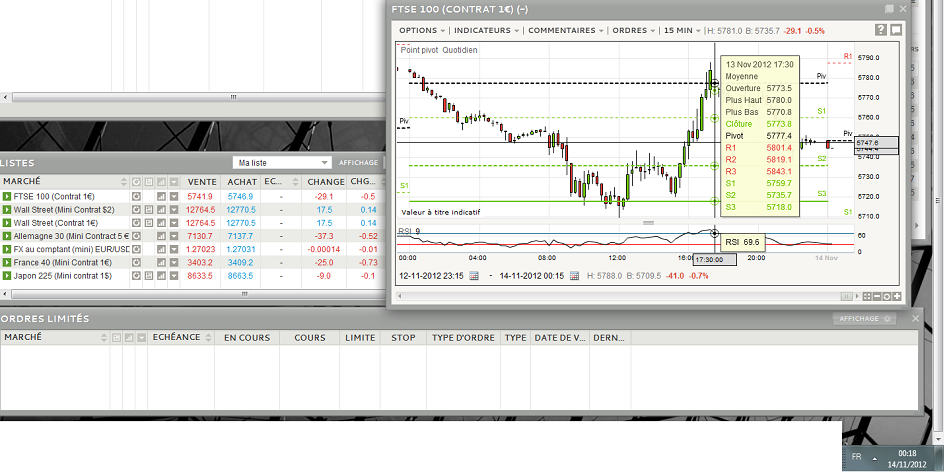Click chart scrollbar left arrow
Screen dimensions: 945x472
click(400, 296)
